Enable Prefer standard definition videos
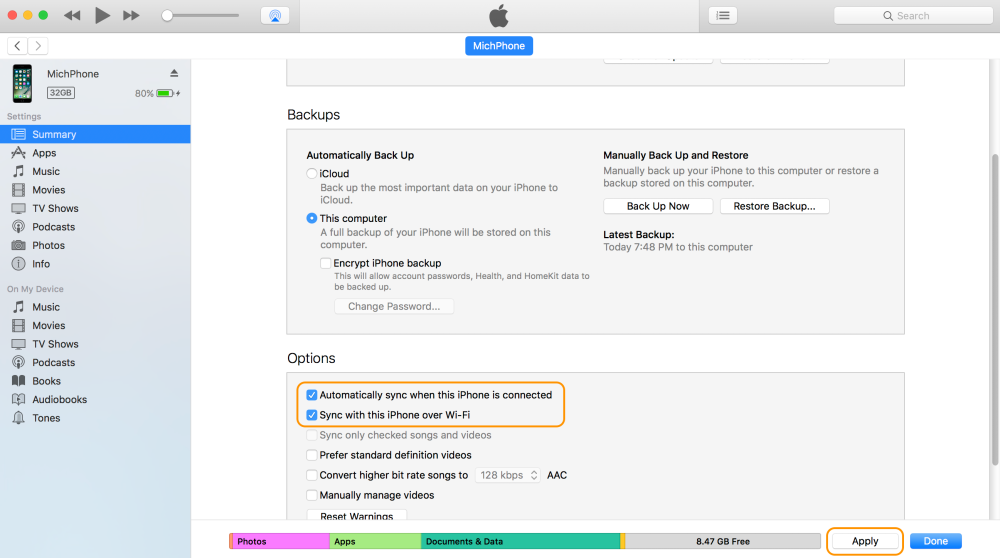Viewport: 1000px width, 558px height. pos(312,455)
